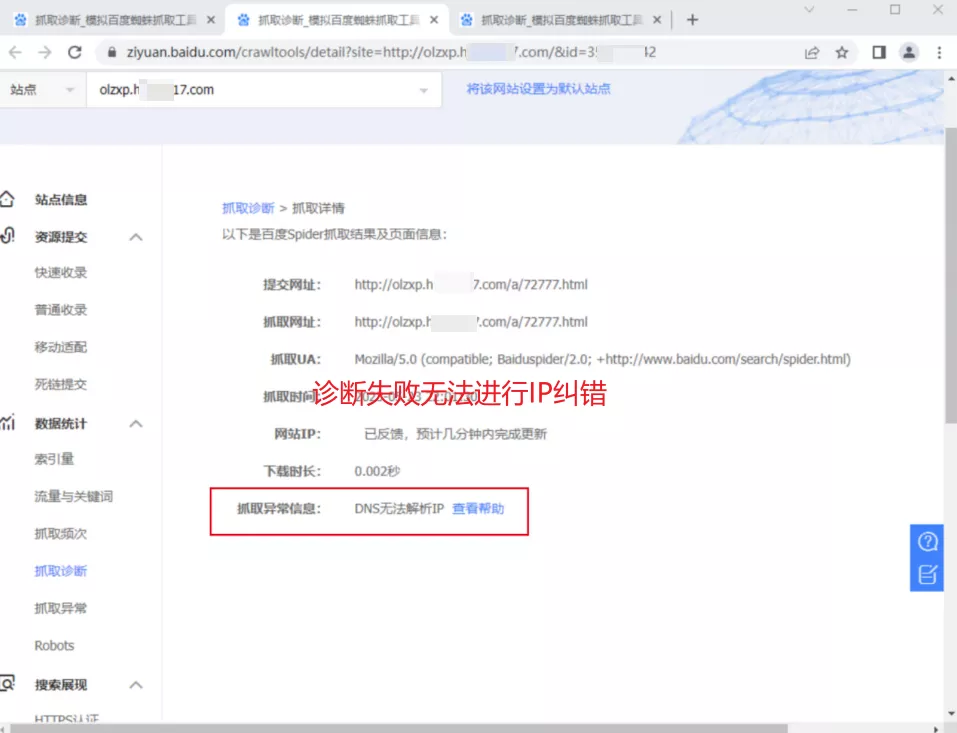Open the tab search chevron in the title bar
The image size is (957, 733).
pyautogui.click(x=809, y=10)
